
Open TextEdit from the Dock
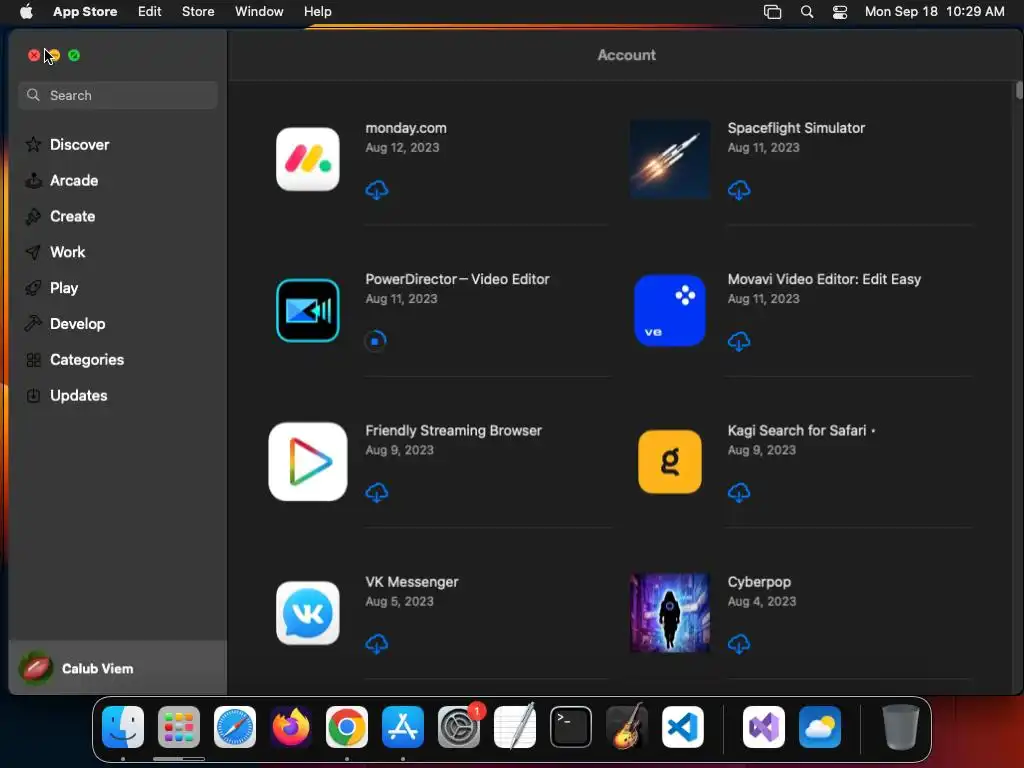515,727
